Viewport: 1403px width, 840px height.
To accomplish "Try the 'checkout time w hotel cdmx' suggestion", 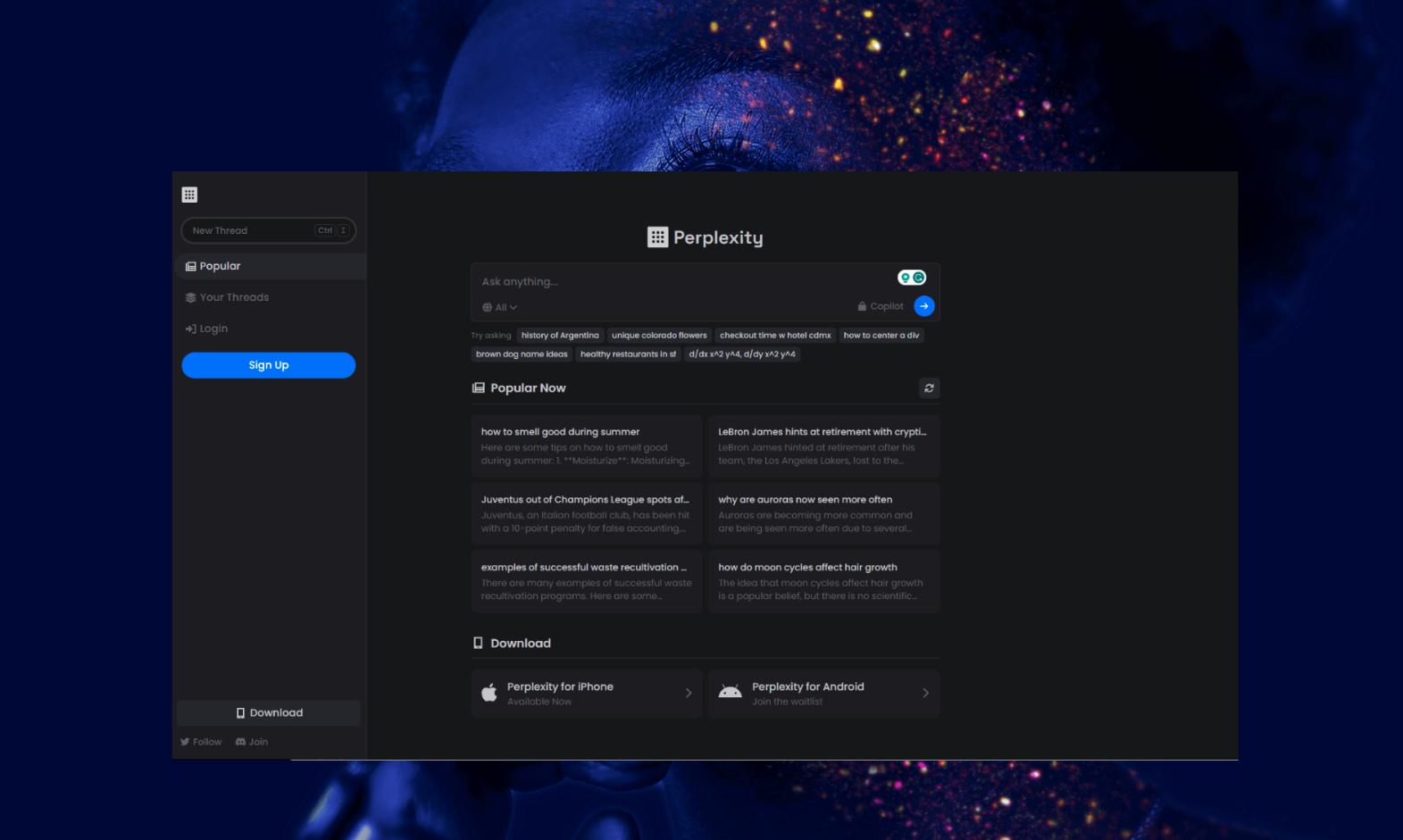I will point(775,336).
